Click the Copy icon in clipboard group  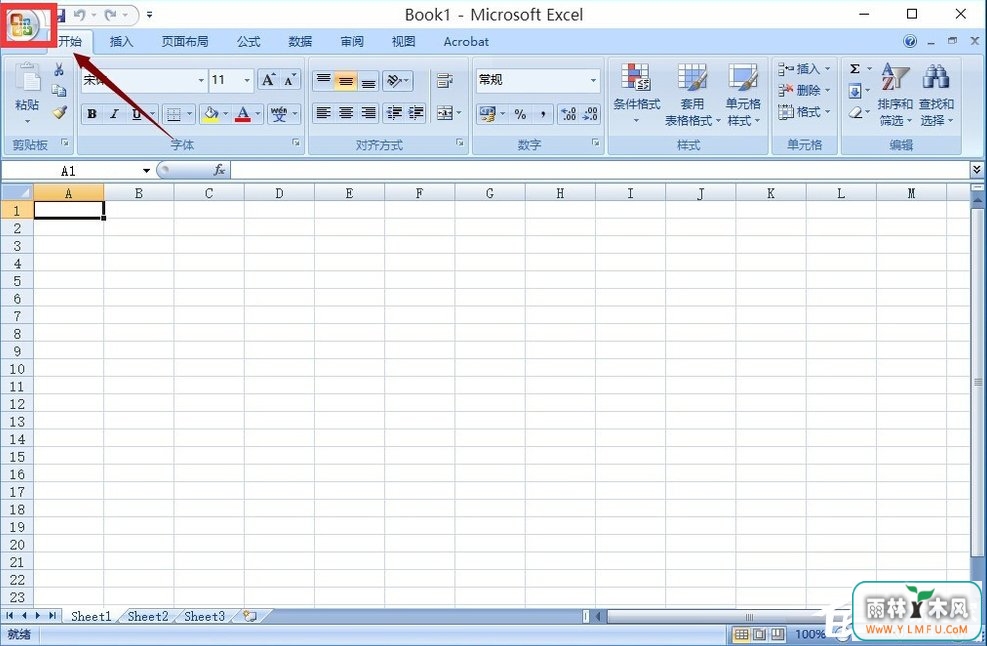pos(59,91)
